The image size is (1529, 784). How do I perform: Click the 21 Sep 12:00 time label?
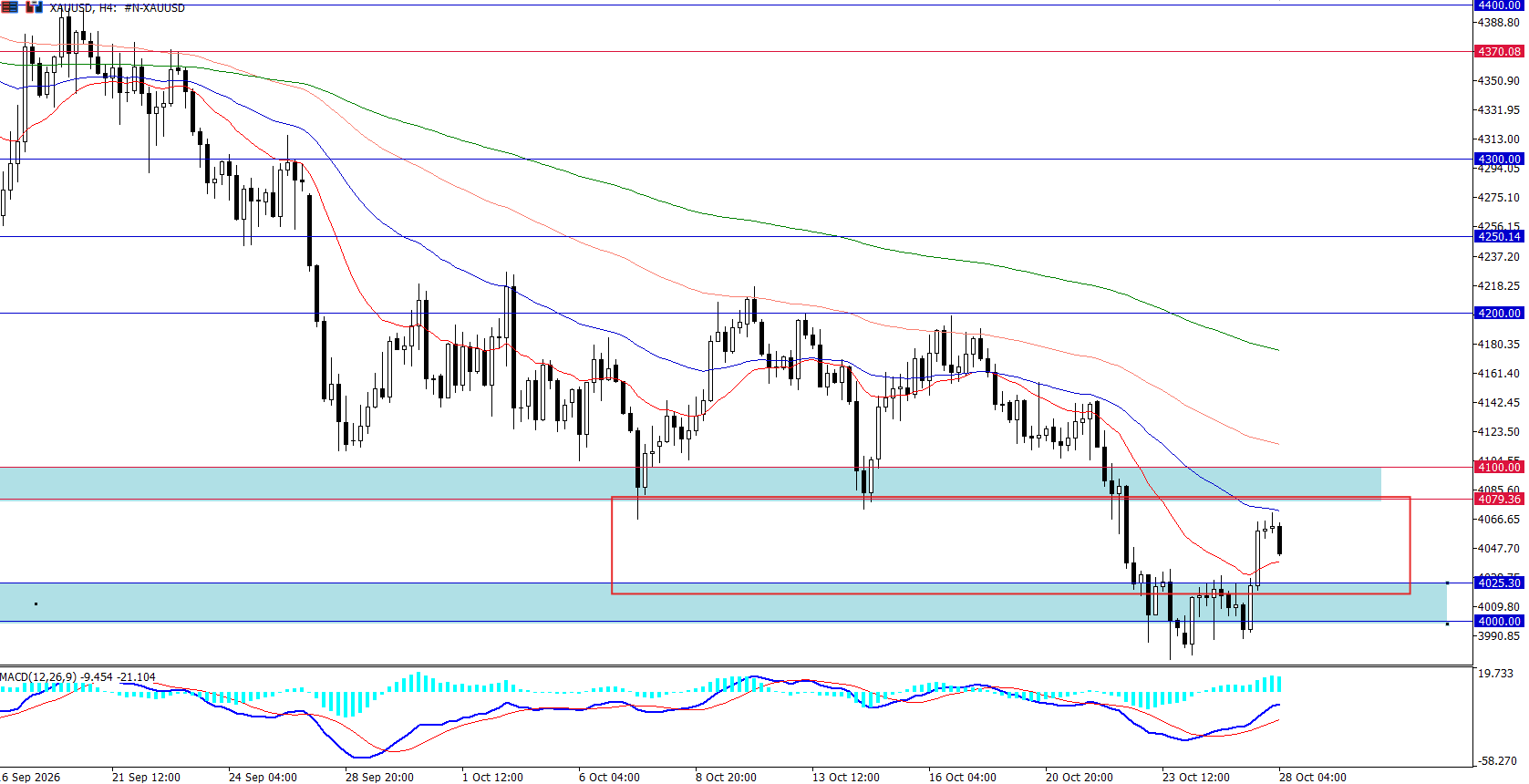click(146, 778)
